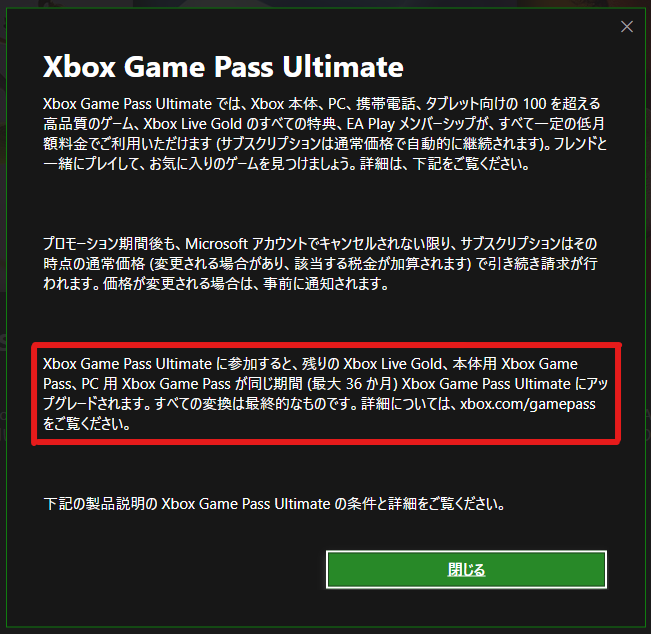Click the words 価格が変更される場合は
This screenshot has height=634, width=651.
click(176, 284)
